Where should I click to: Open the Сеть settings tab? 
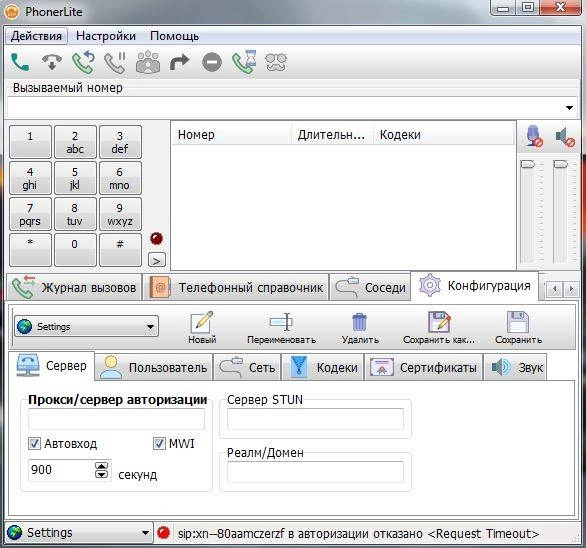tap(247, 367)
